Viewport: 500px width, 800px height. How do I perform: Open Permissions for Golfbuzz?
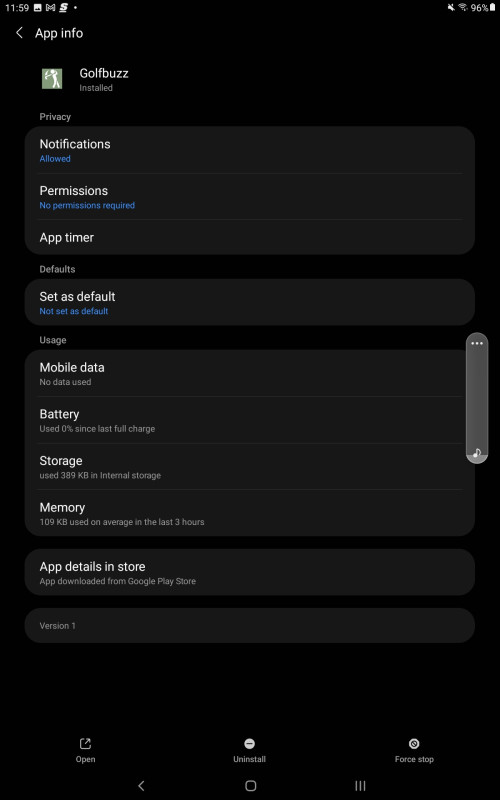[250, 197]
